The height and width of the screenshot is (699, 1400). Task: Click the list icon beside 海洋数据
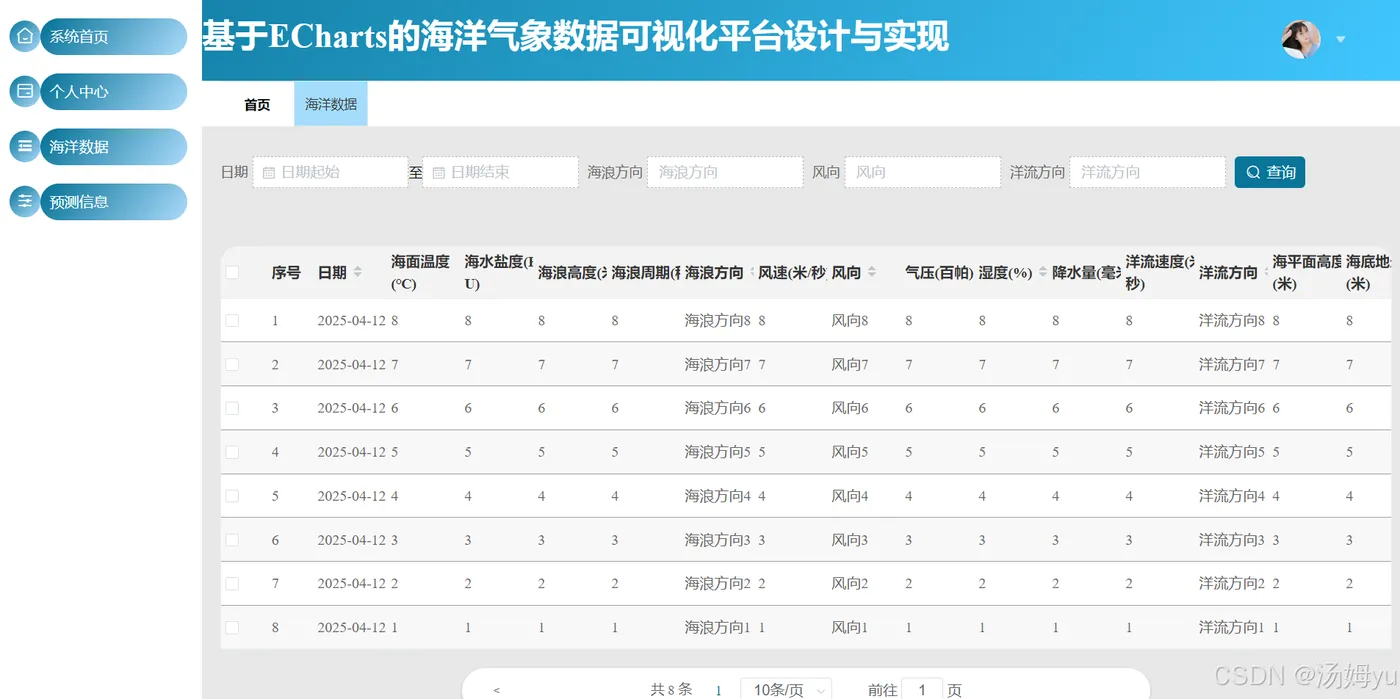click(x=25, y=146)
